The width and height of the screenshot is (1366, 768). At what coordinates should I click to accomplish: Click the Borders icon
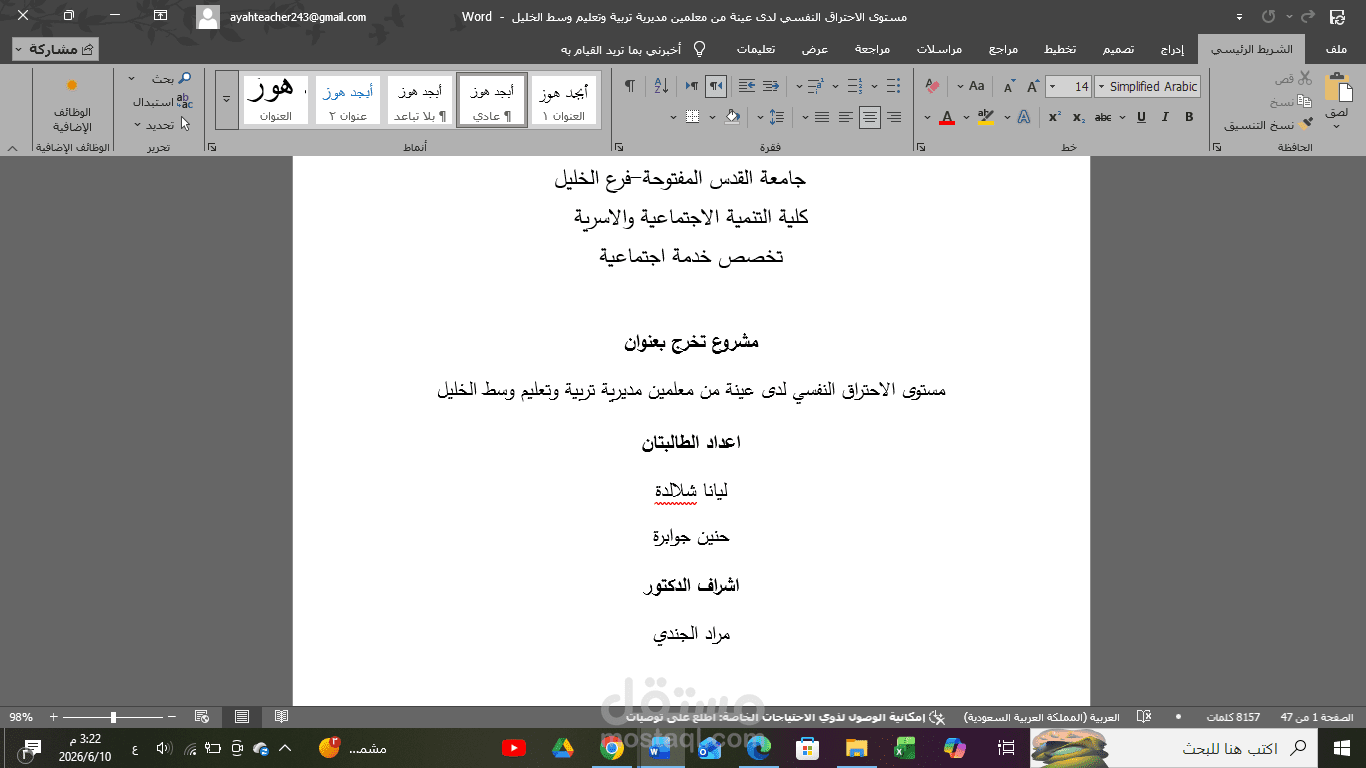pyautogui.click(x=692, y=117)
